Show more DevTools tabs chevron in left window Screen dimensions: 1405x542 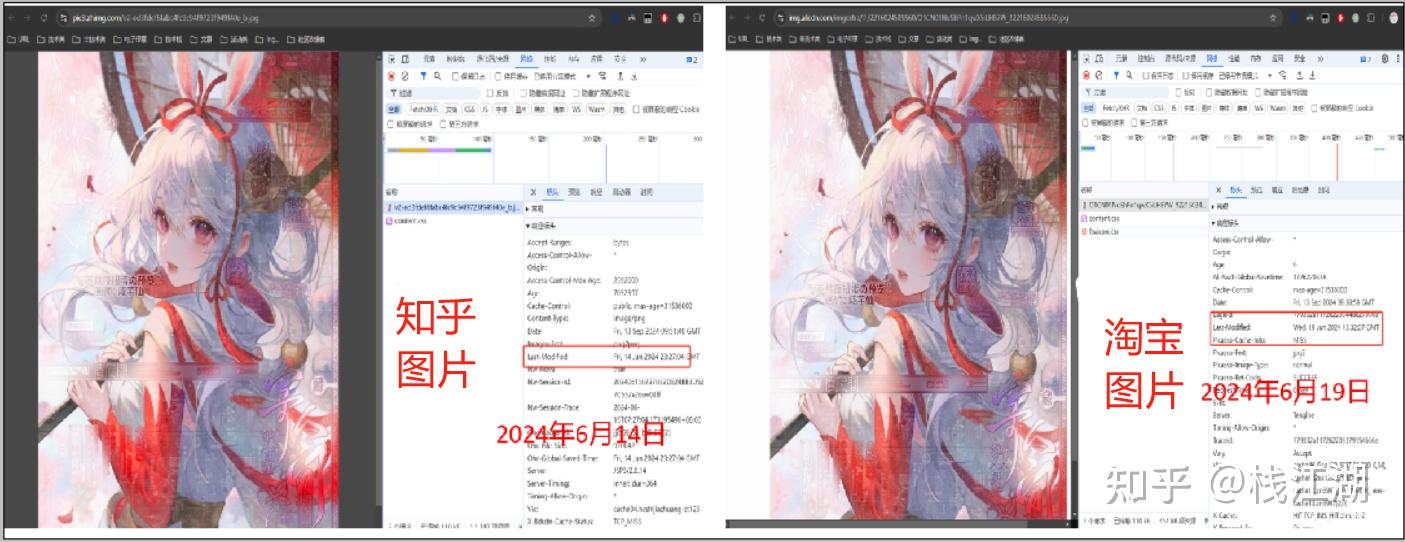(643, 60)
